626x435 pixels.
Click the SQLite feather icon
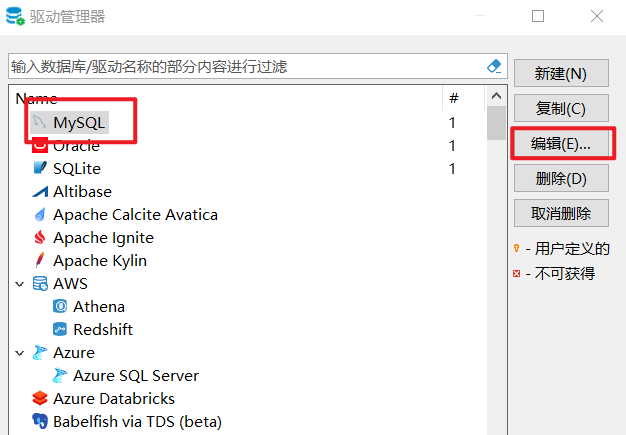40,168
